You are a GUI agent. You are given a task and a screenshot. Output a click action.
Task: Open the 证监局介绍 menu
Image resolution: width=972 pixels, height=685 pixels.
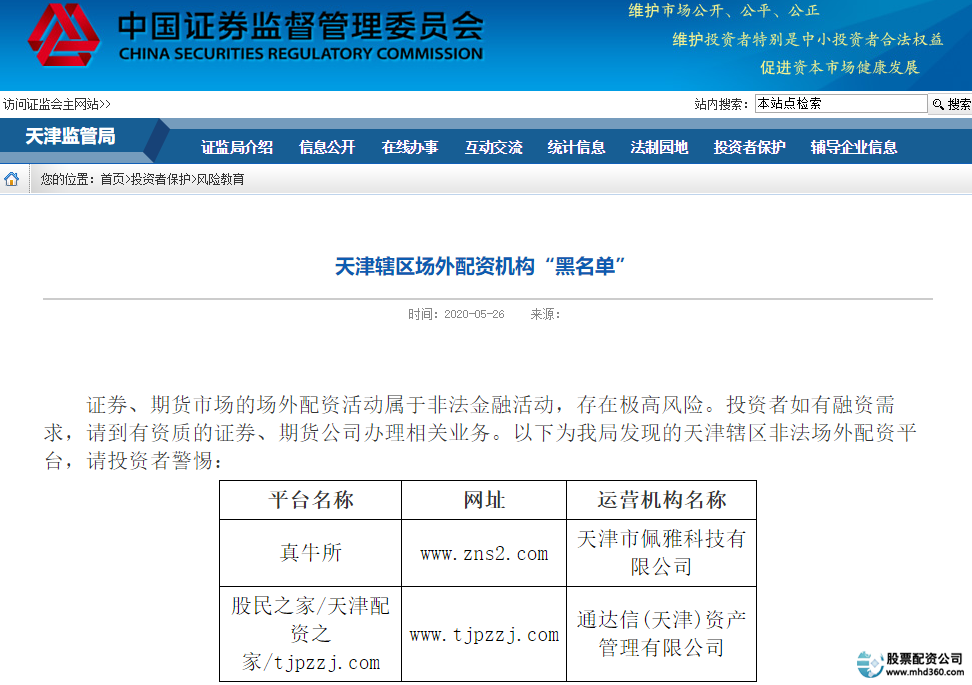pyautogui.click(x=237, y=147)
